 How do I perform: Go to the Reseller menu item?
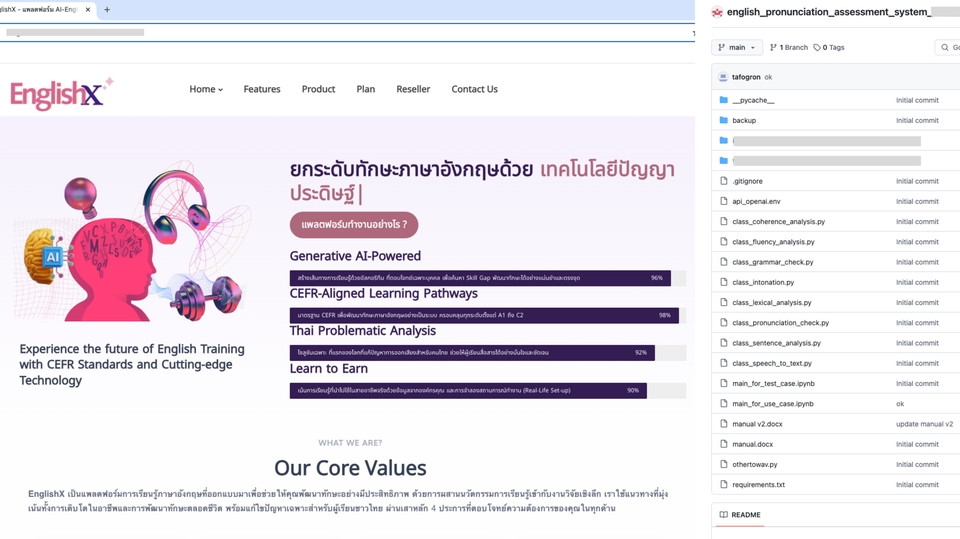413,89
